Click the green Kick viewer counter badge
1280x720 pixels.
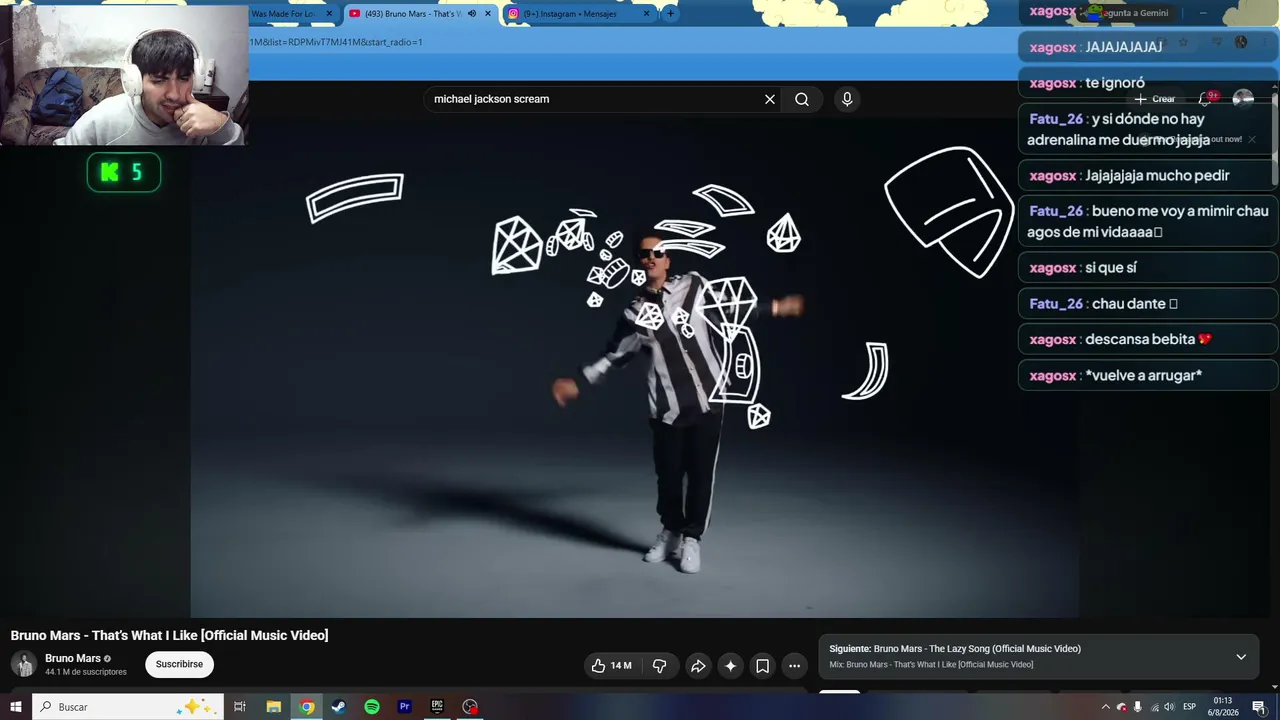click(x=124, y=173)
